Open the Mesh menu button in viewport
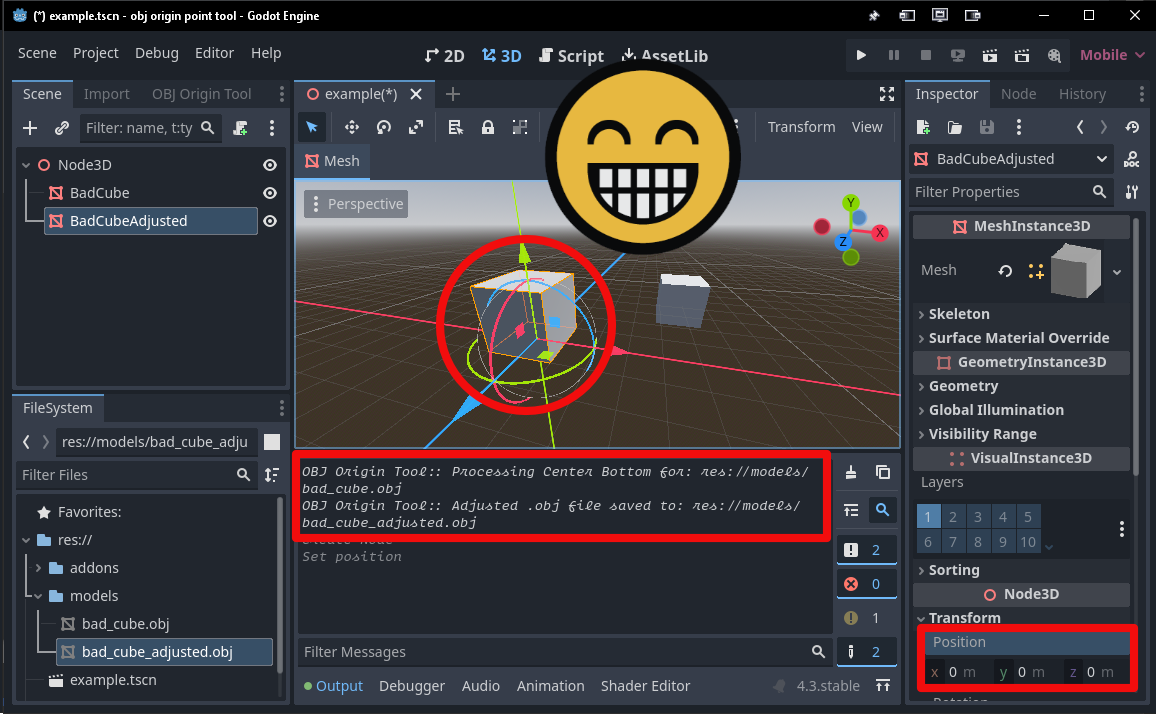Screen dimensions: 1156x714 (332, 161)
